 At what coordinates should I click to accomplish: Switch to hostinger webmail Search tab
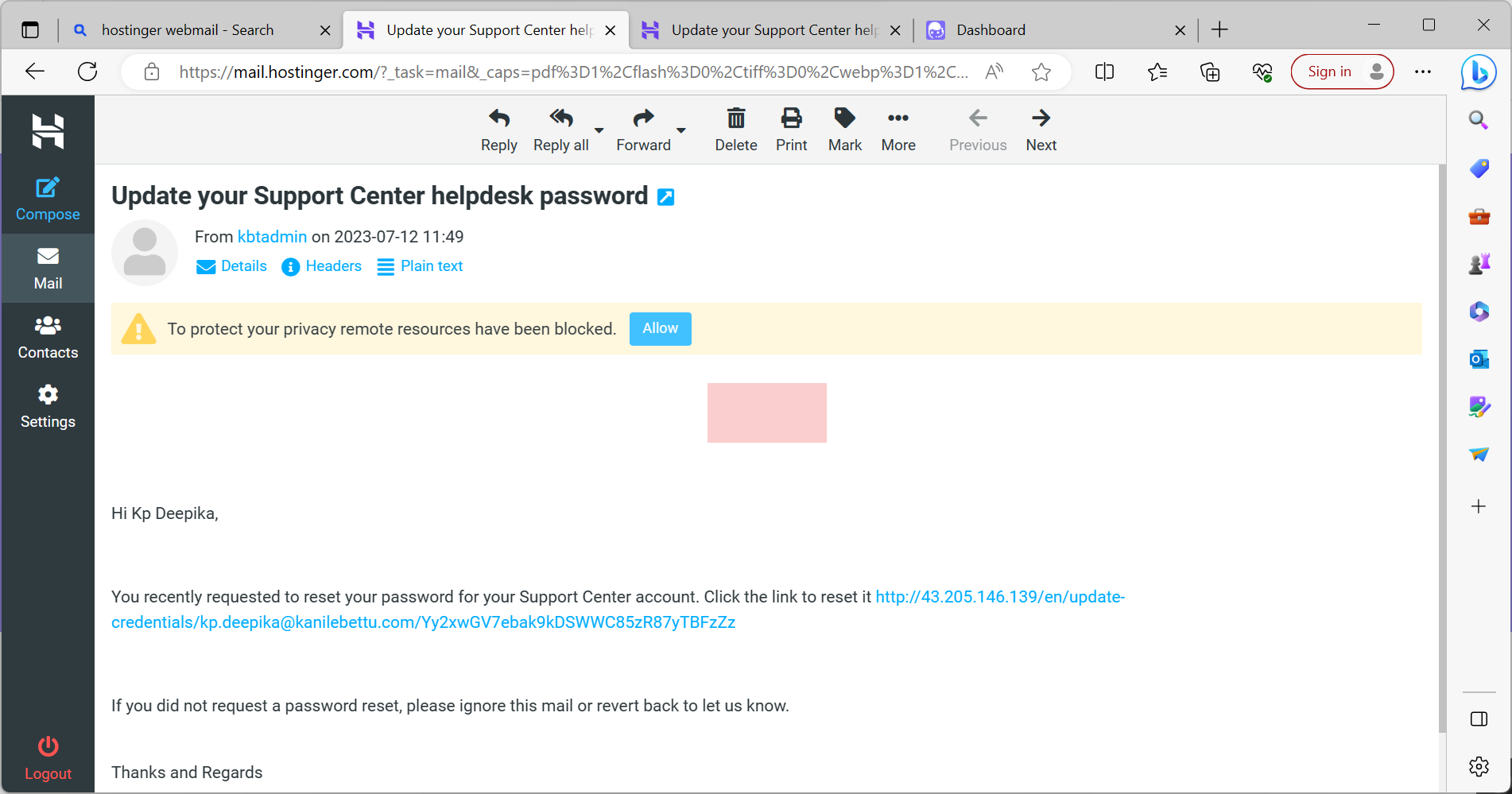(x=187, y=30)
